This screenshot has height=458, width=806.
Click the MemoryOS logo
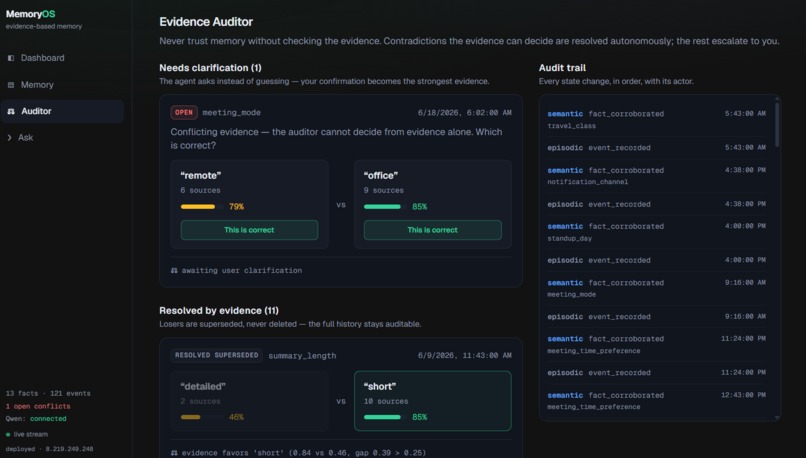point(30,14)
